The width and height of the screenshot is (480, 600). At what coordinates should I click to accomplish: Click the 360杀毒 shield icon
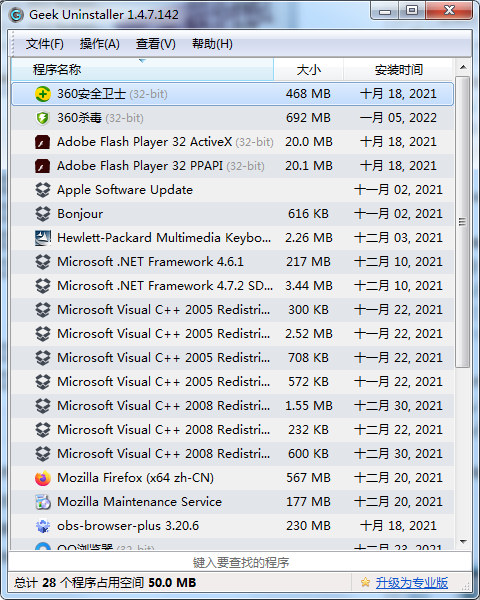pos(43,118)
